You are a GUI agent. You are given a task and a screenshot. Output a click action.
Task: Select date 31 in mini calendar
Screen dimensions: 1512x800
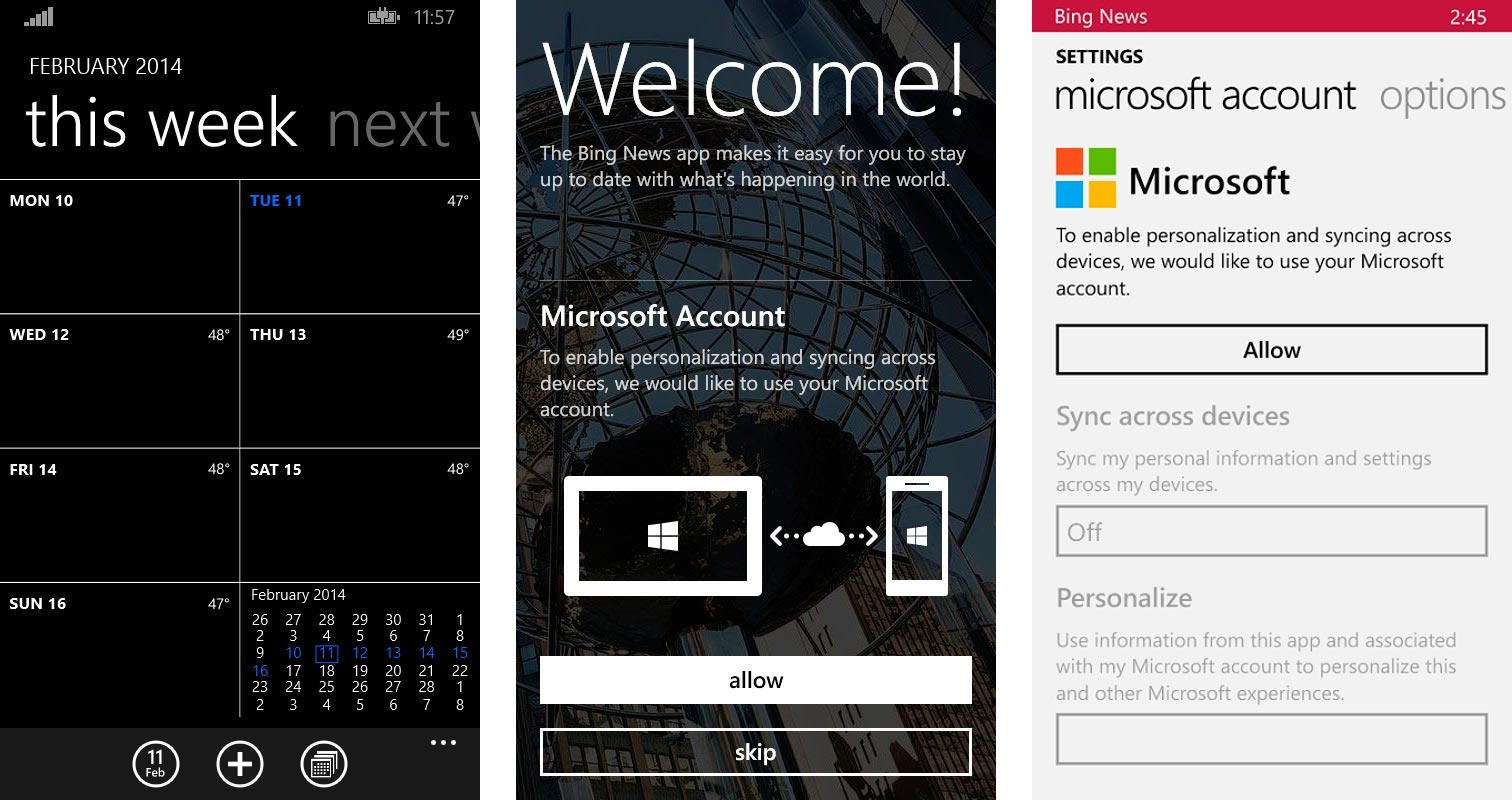427,619
